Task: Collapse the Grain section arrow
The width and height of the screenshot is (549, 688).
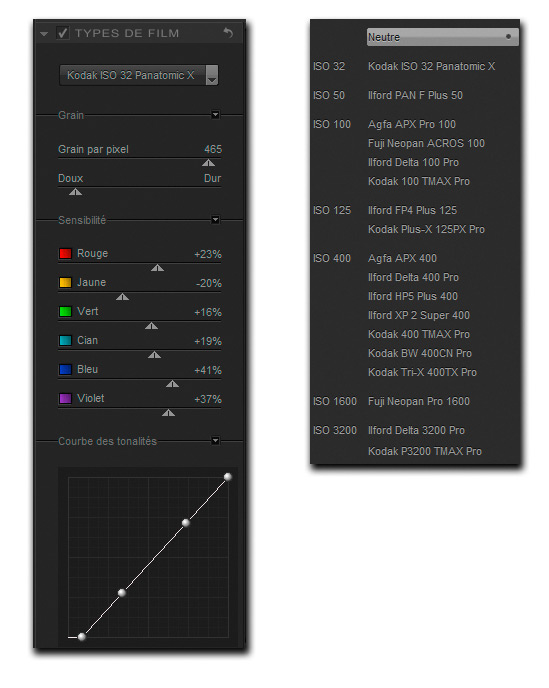Action: 215,115
